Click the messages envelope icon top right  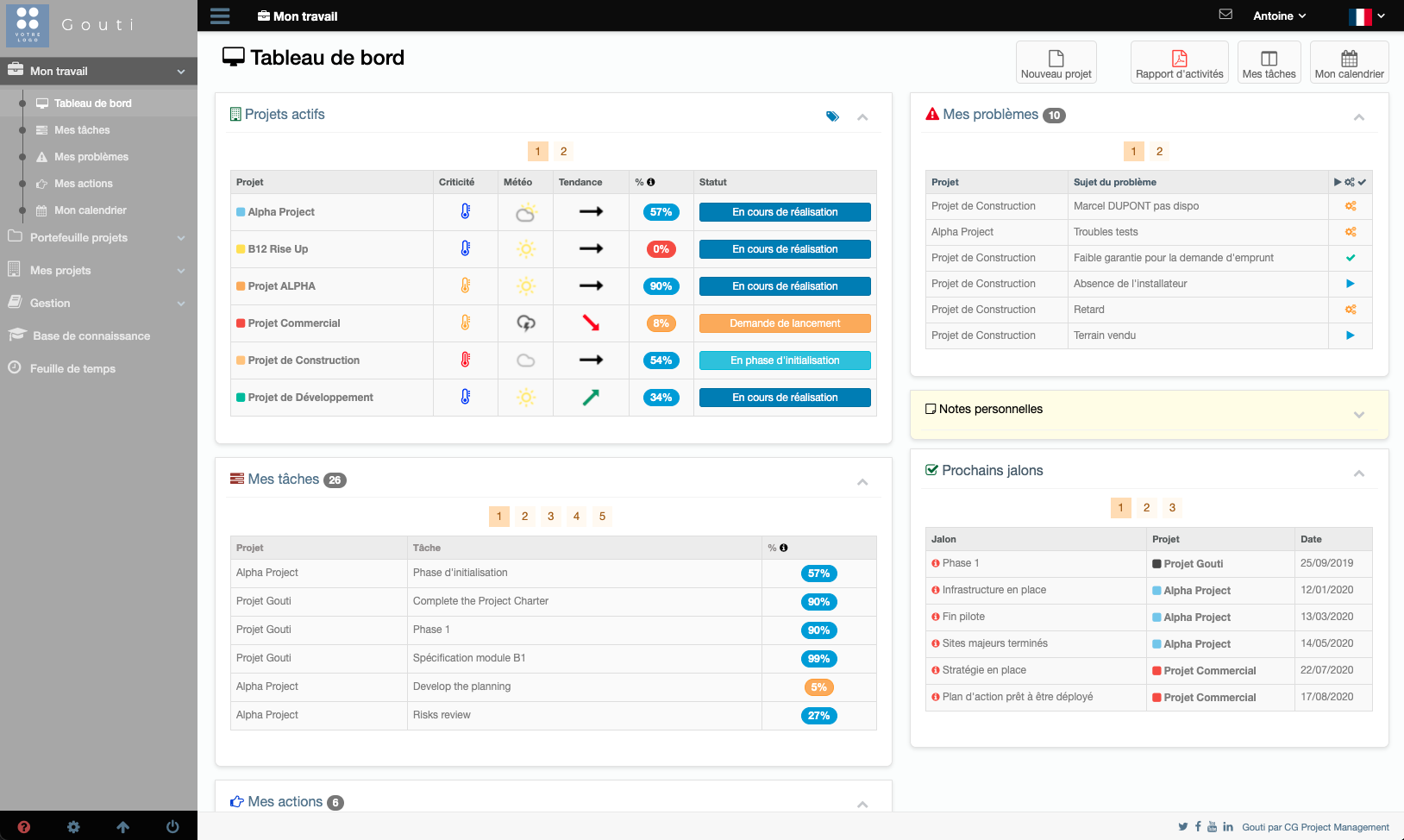(1225, 14)
